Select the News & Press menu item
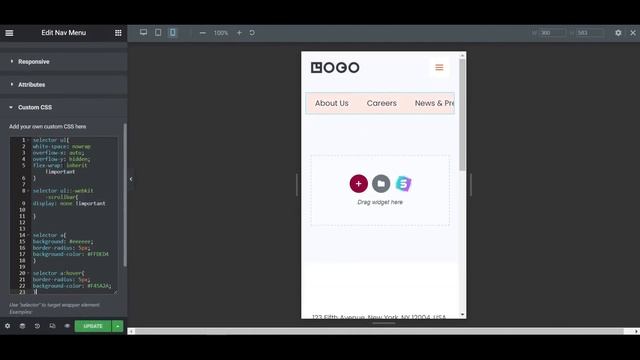Image resolution: width=640 pixels, height=360 pixels. (434, 103)
